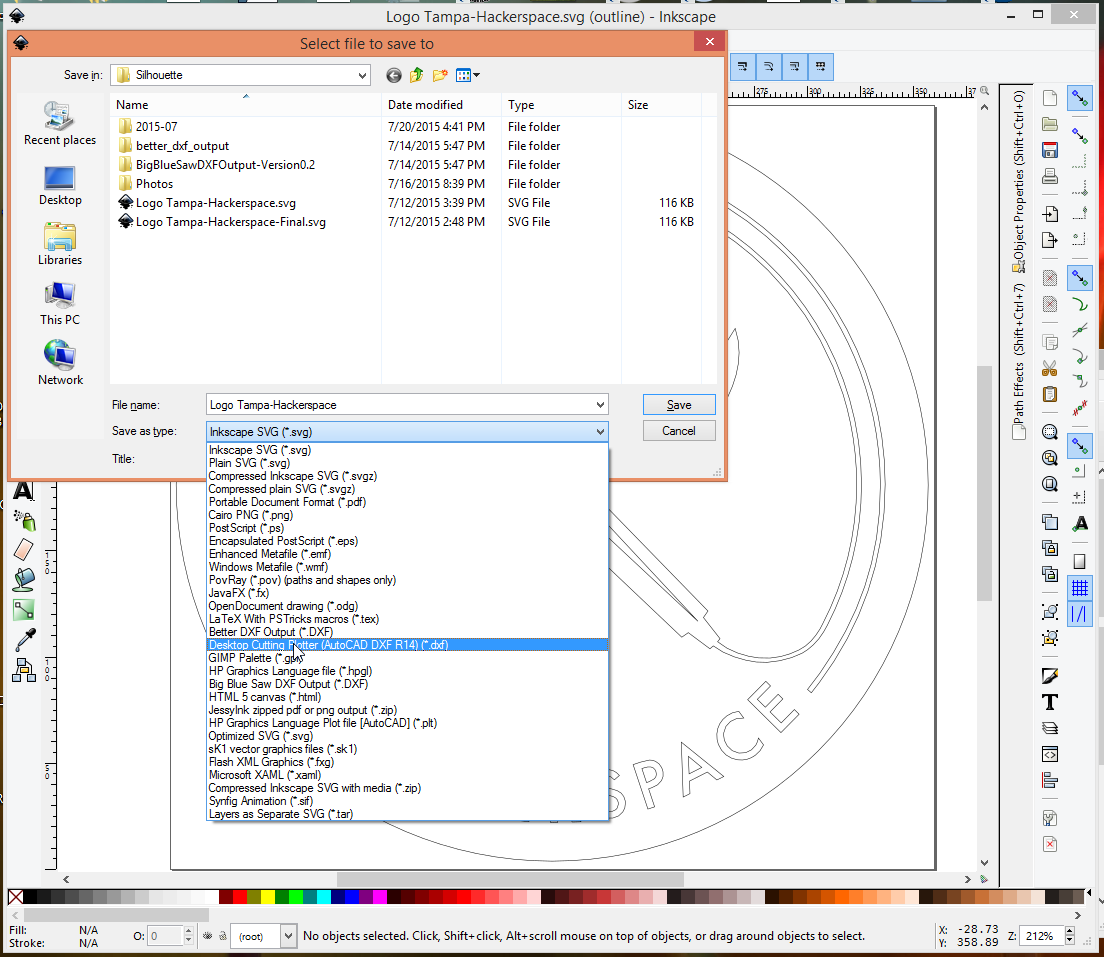This screenshot has height=957, width=1104.
Task: Create a new folder in the save dialog
Action: click(440, 75)
